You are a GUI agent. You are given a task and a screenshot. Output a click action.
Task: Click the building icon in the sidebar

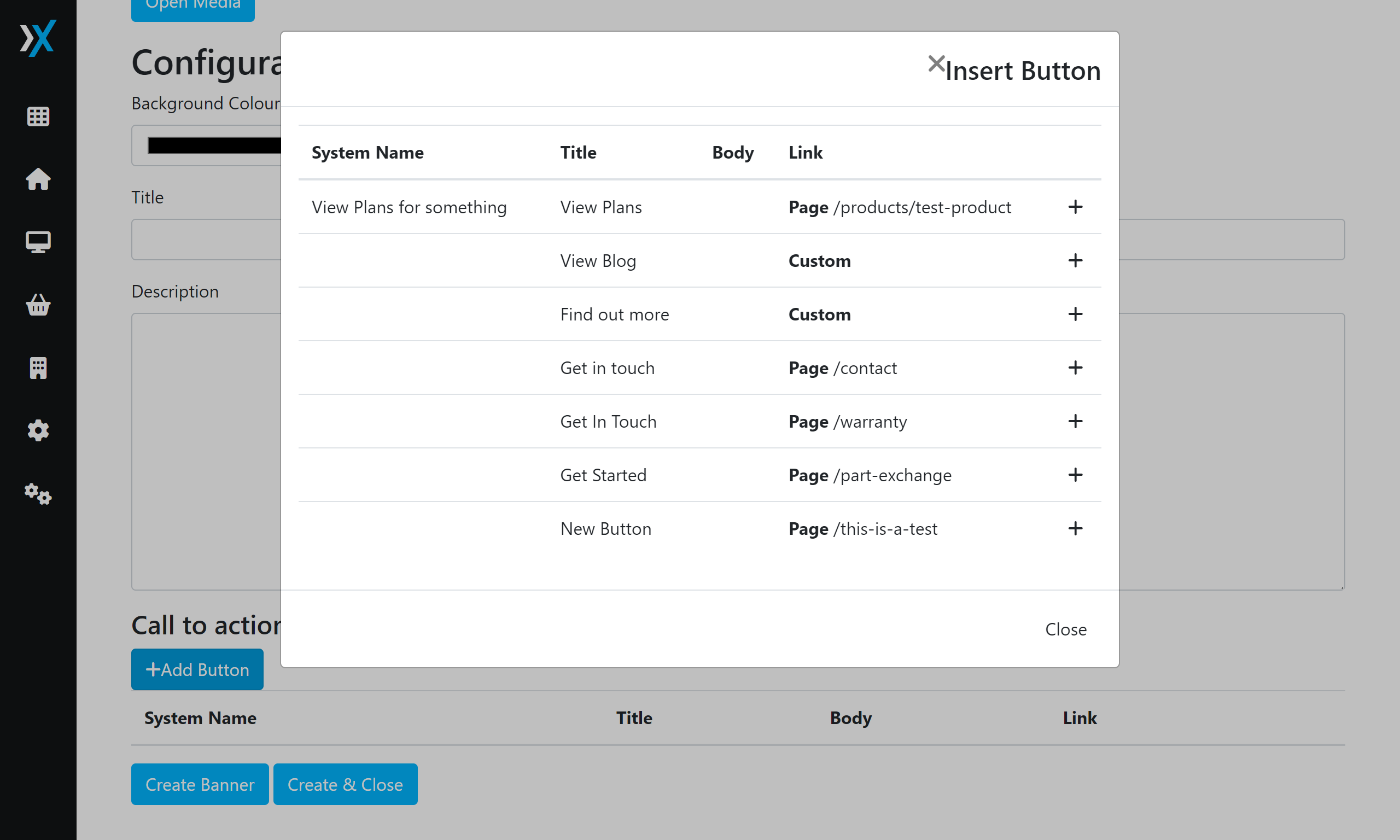38,368
